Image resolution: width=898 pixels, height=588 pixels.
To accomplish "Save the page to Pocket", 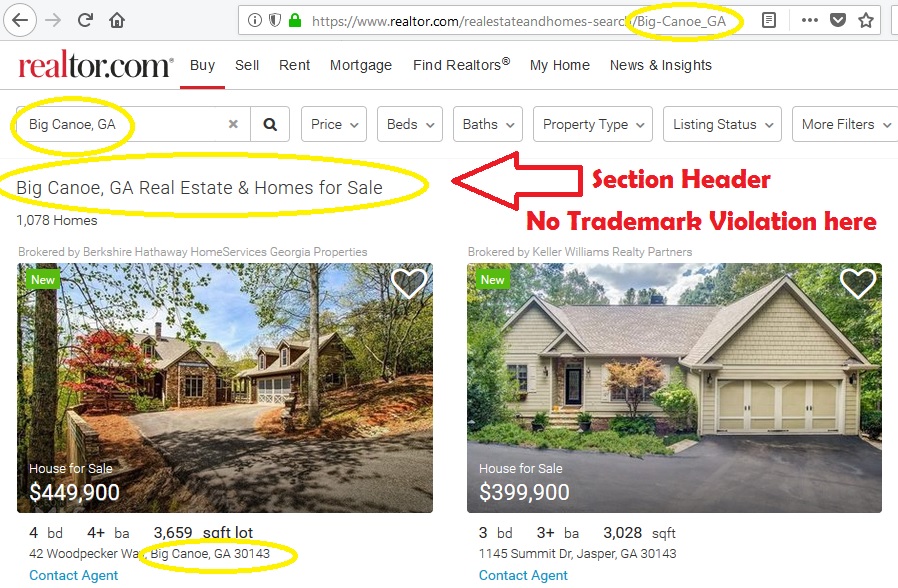I will pos(838,21).
